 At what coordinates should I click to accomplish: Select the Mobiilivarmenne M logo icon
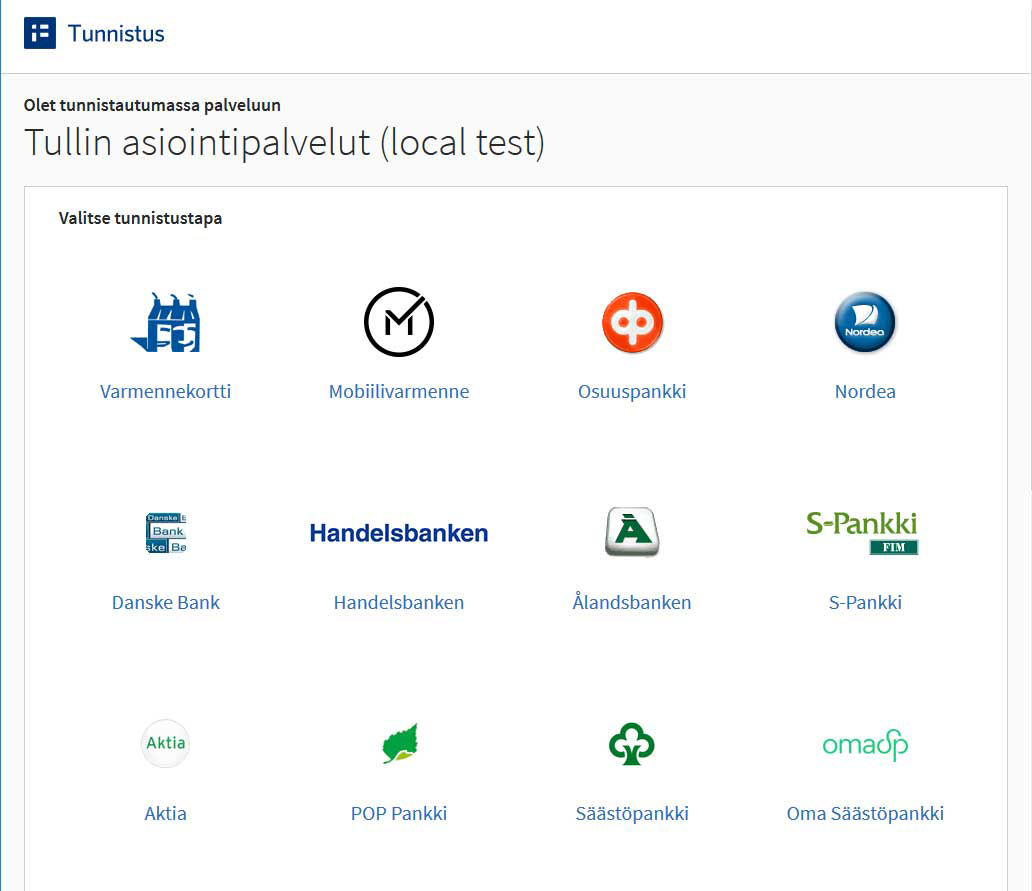pos(398,322)
